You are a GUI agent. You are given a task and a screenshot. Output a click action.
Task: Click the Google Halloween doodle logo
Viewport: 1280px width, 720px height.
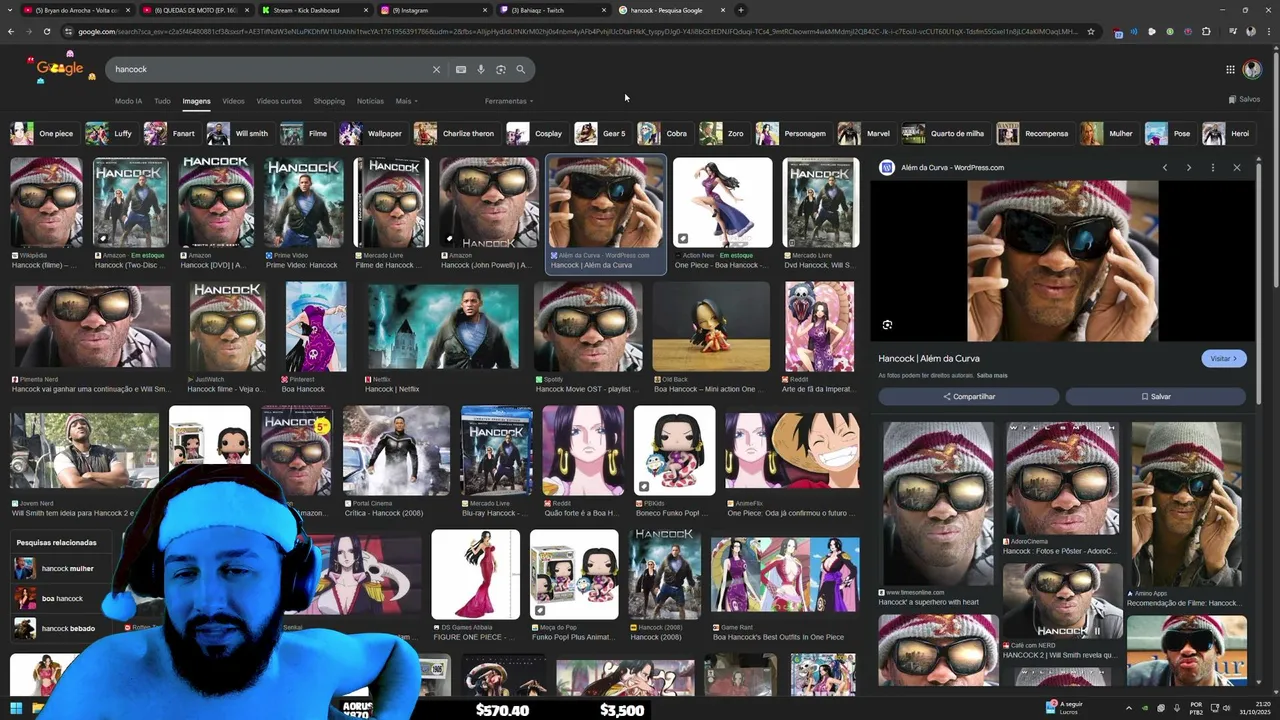[60, 69]
